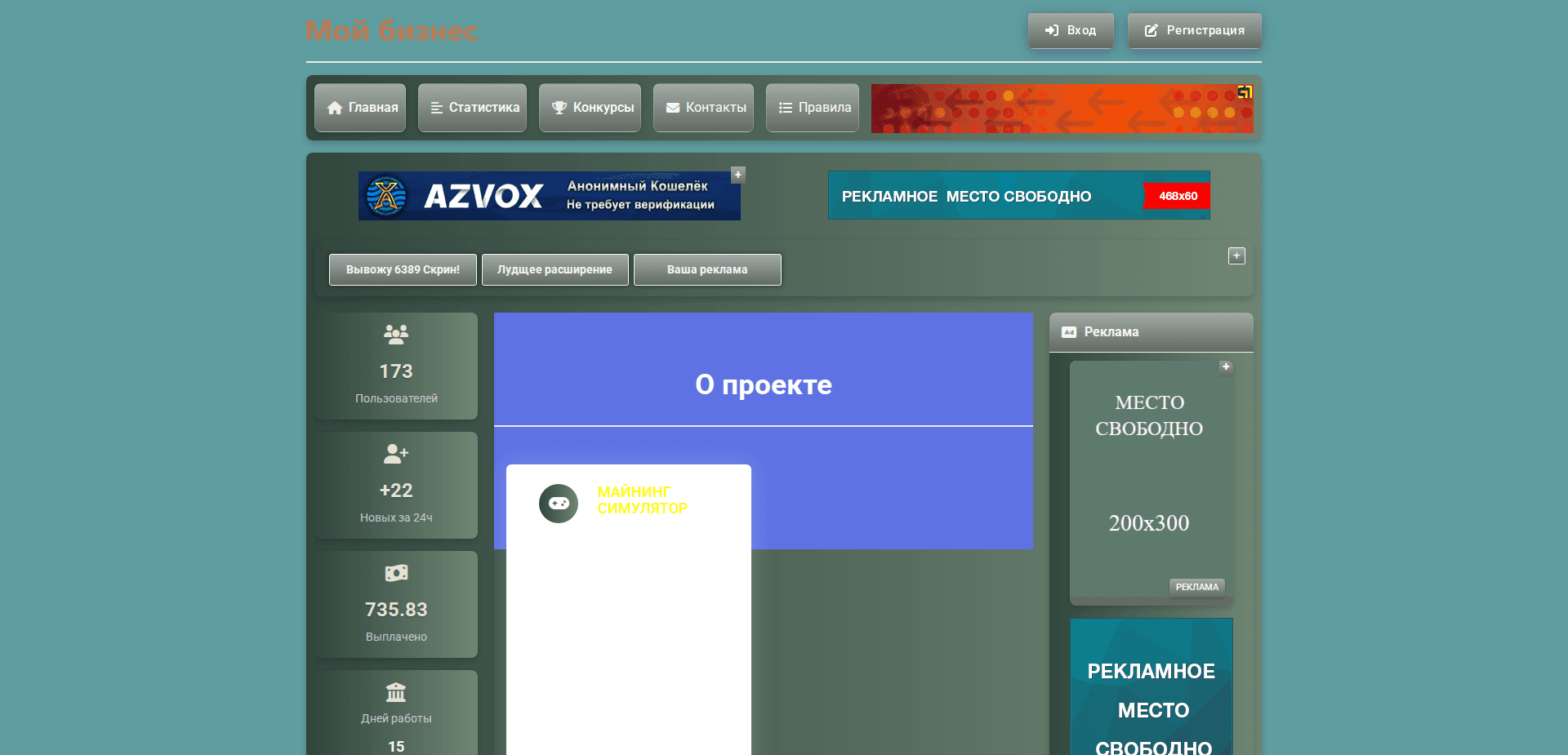1568x755 pixels.
Task: Click the list icon on Правила
Action: [x=785, y=106]
